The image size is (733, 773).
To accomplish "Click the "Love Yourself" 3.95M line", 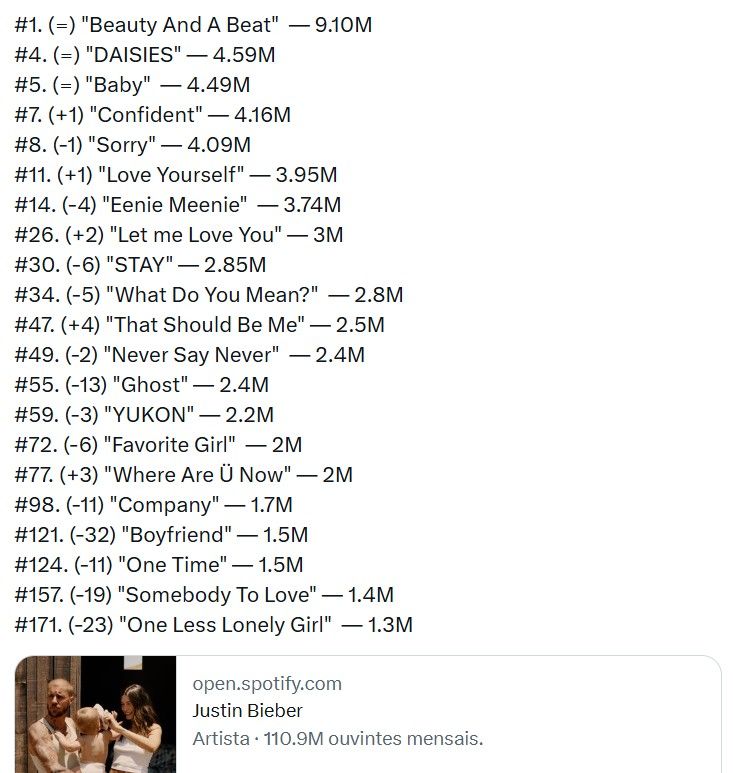I will (176, 175).
